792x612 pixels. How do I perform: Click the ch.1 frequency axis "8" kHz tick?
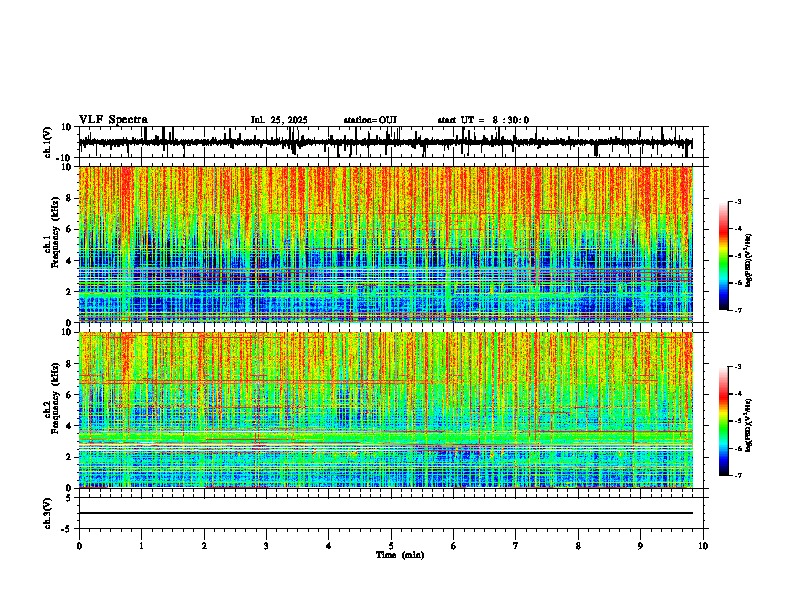70,198
